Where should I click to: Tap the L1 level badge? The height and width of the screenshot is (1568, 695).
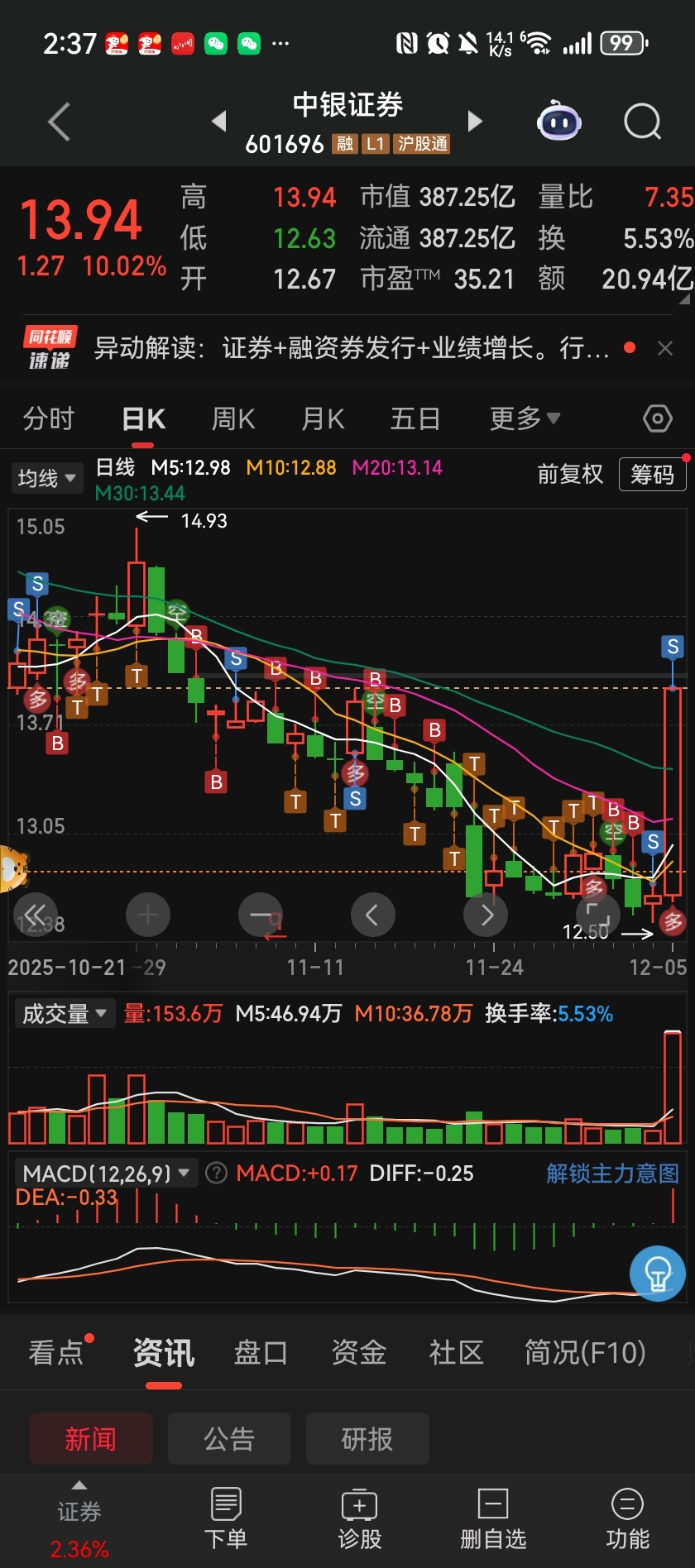375,144
